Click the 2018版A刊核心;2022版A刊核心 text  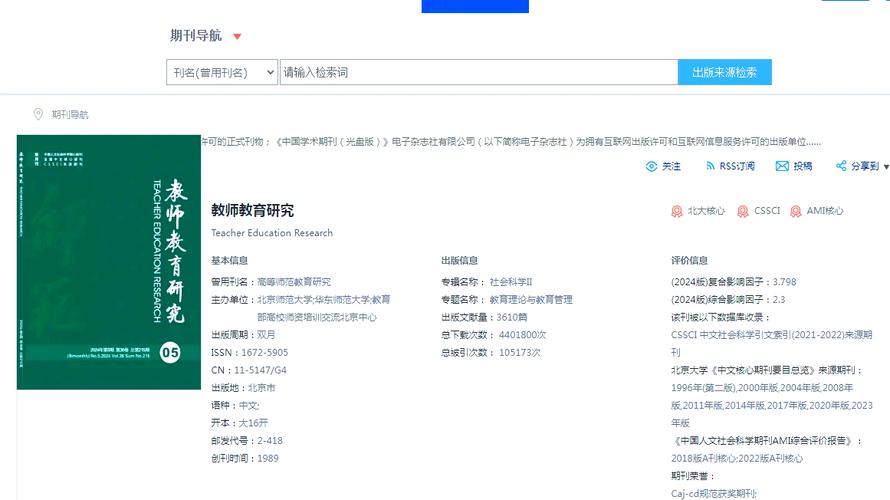click(x=737, y=458)
